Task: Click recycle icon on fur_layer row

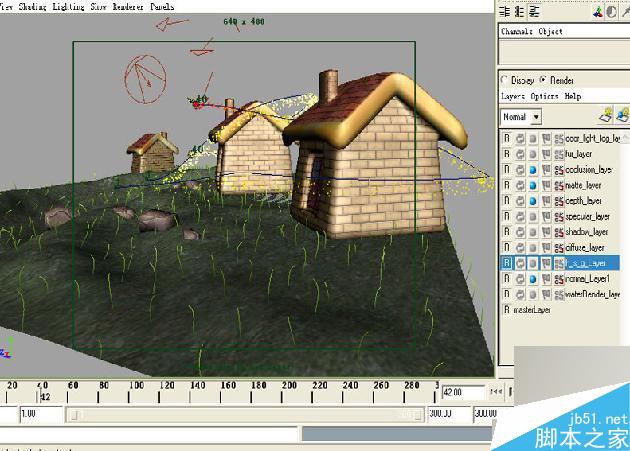Action: coord(520,154)
